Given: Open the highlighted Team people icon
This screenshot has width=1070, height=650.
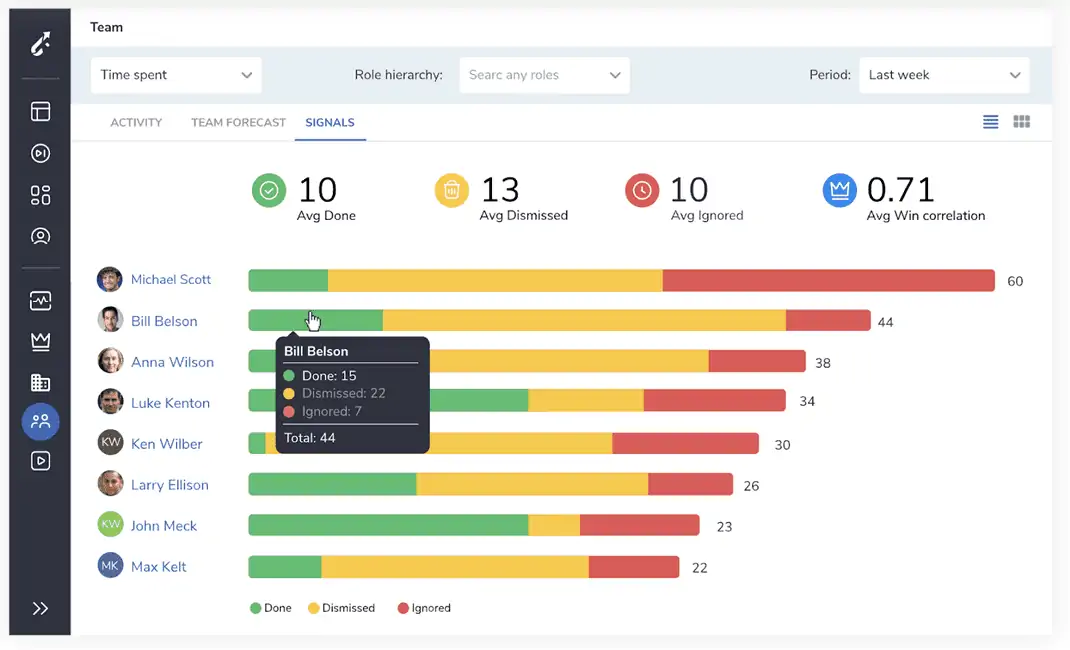Looking at the screenshot, I should [40, 422].
